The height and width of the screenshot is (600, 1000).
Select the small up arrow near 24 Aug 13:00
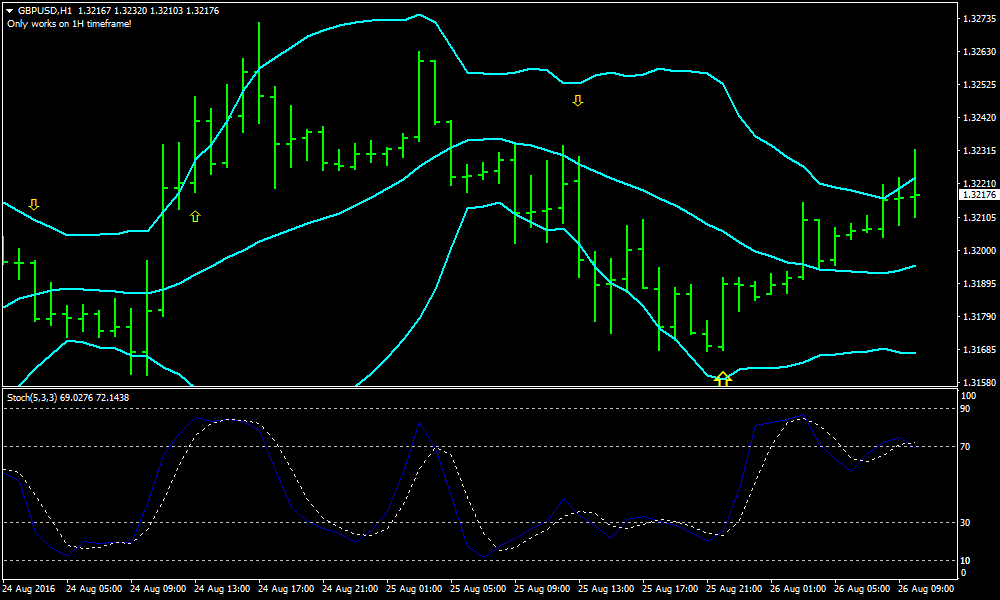(x=195, y=216)
